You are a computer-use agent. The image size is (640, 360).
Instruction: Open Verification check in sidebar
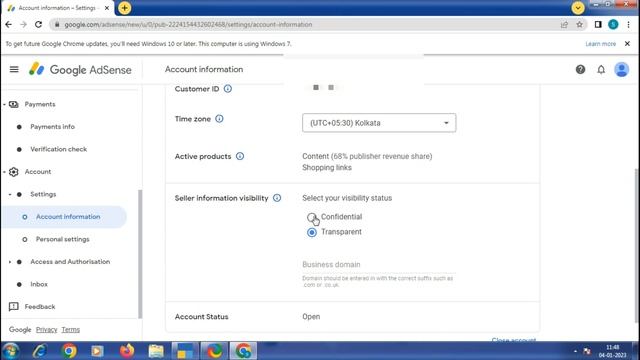(x=58, y=149)
